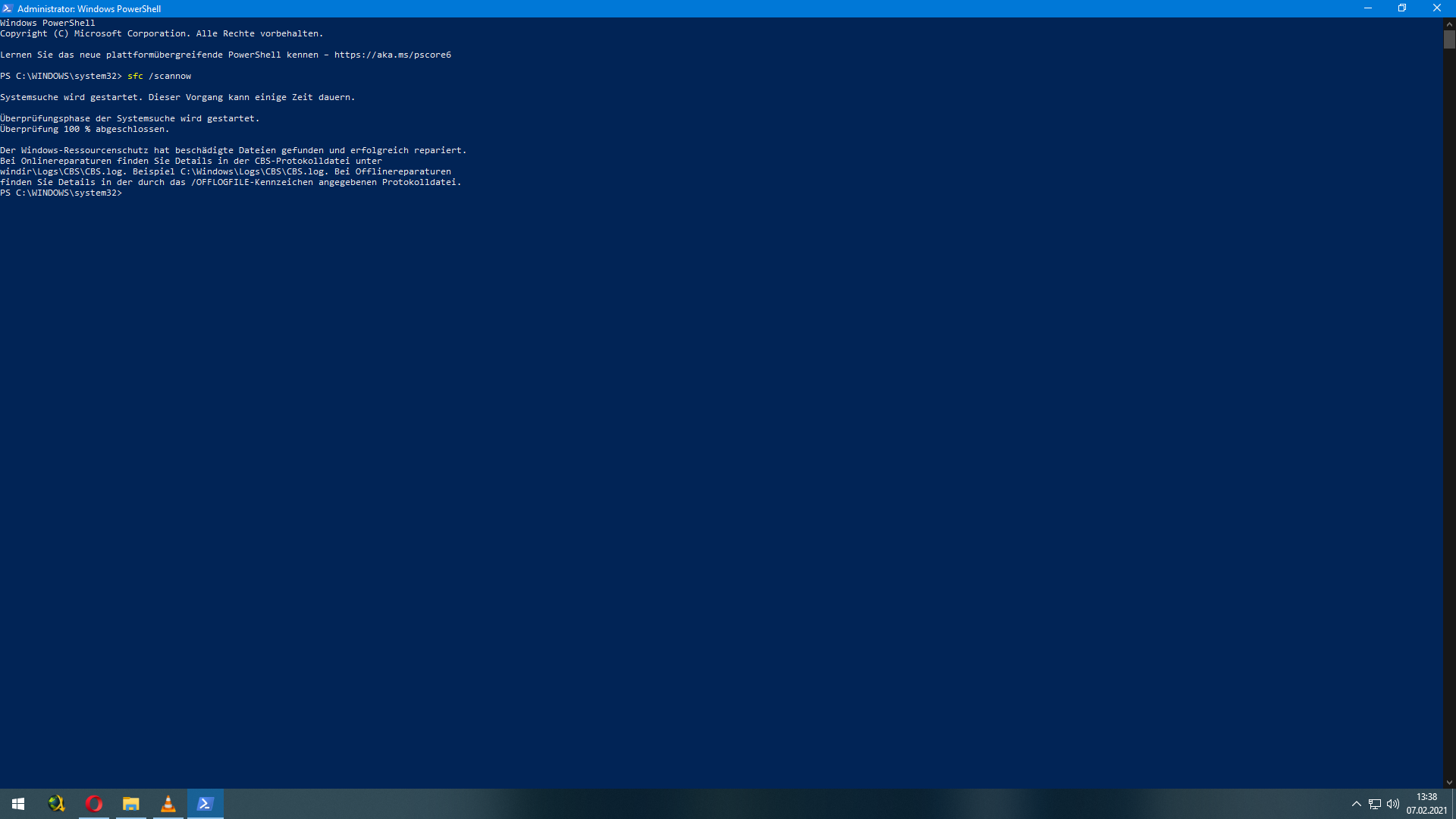Click the 'Überprüfung 100 % abgeschlossen.' line
The height and width of the screenshot is (819, 1456).
(x=85, y=129)
